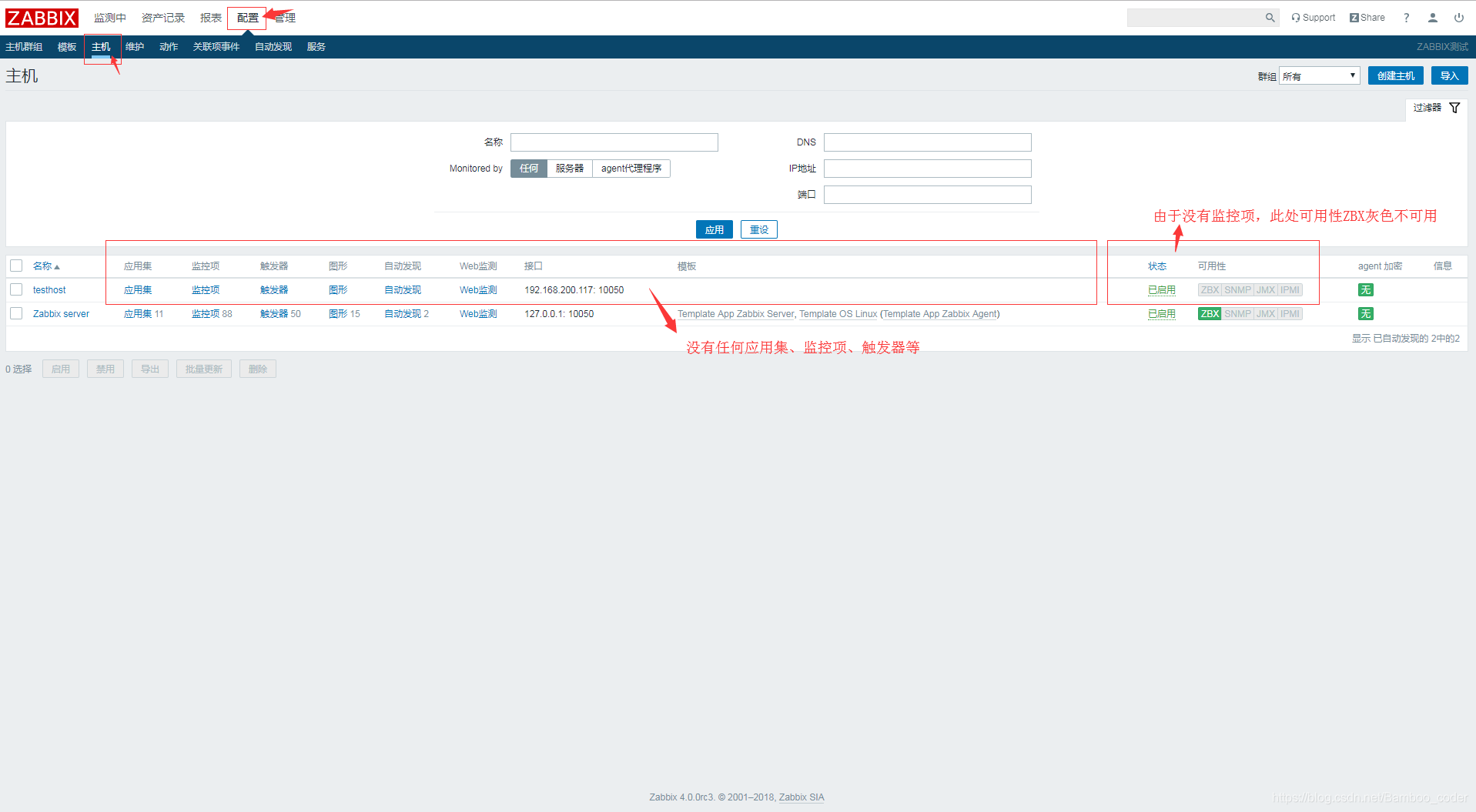Image resolution: width=1476 pixels, height=812 pixels.
Task: Click the 创建主机 button
Action: tap(1395, 76)
